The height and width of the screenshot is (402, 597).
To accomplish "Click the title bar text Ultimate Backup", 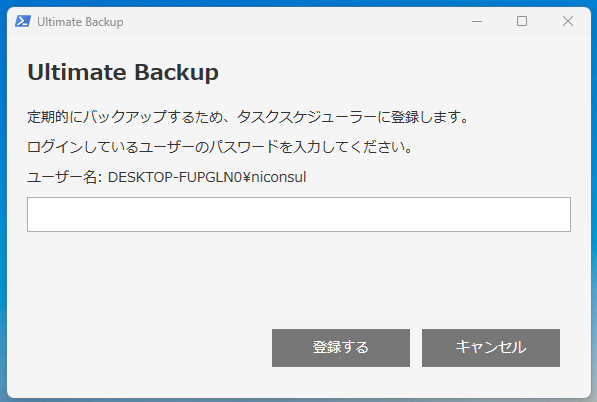I will click(80, 22).
